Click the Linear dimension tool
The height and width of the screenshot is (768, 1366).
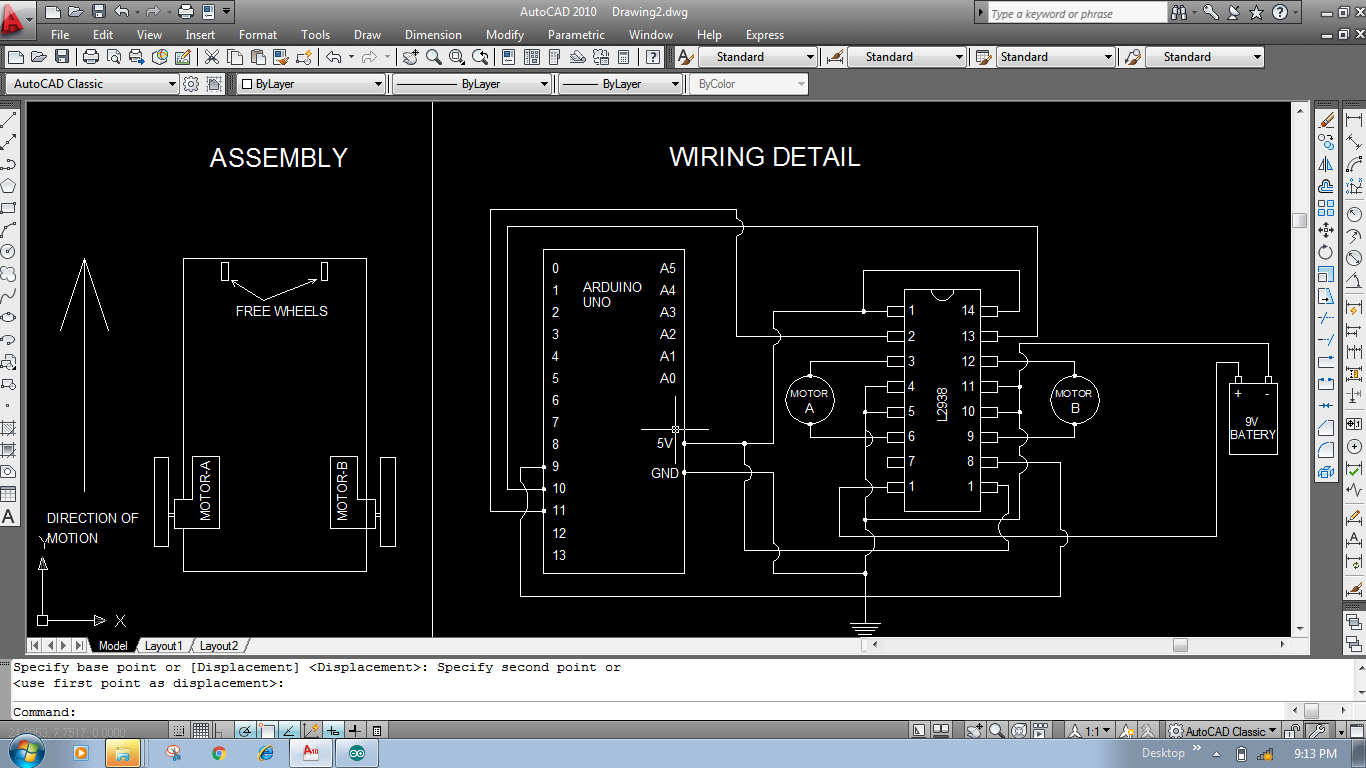pyautogui.click(x=1355, y=120)
